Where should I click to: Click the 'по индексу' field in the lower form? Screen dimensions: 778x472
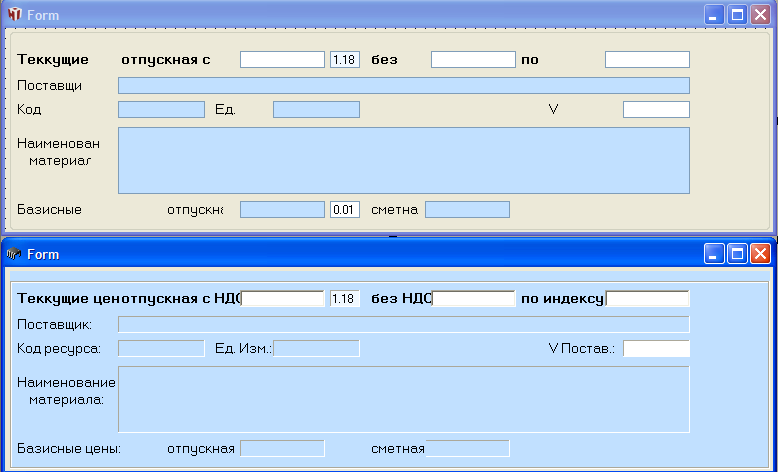click(647, 298)
